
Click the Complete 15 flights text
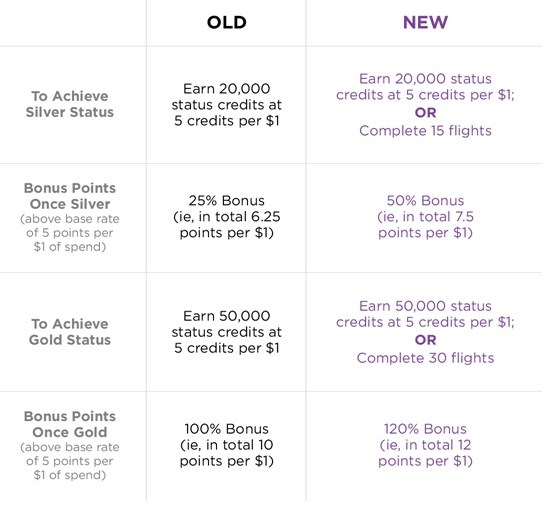point(425,131)
